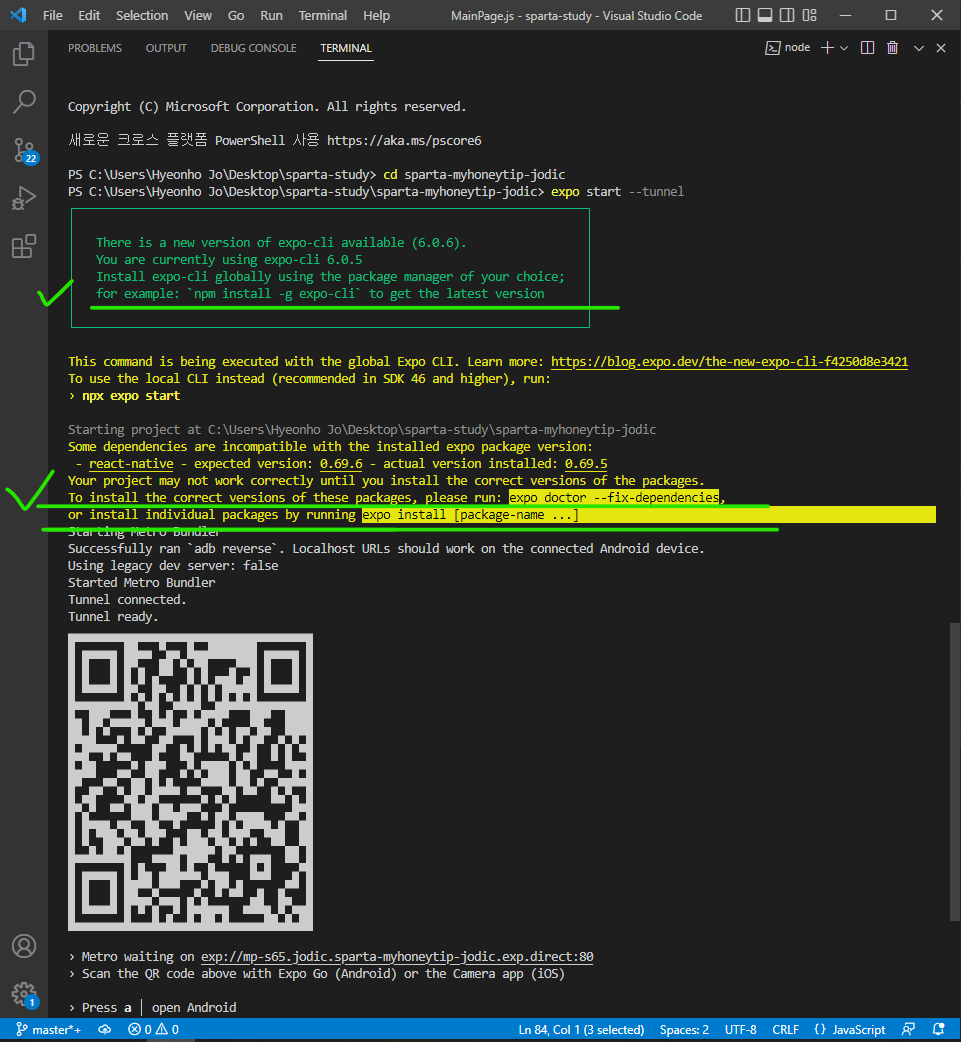Screen dimensions: 961x1042
Task: Click 'Tunnel ready.' terminal line
Action: point(113,616)
